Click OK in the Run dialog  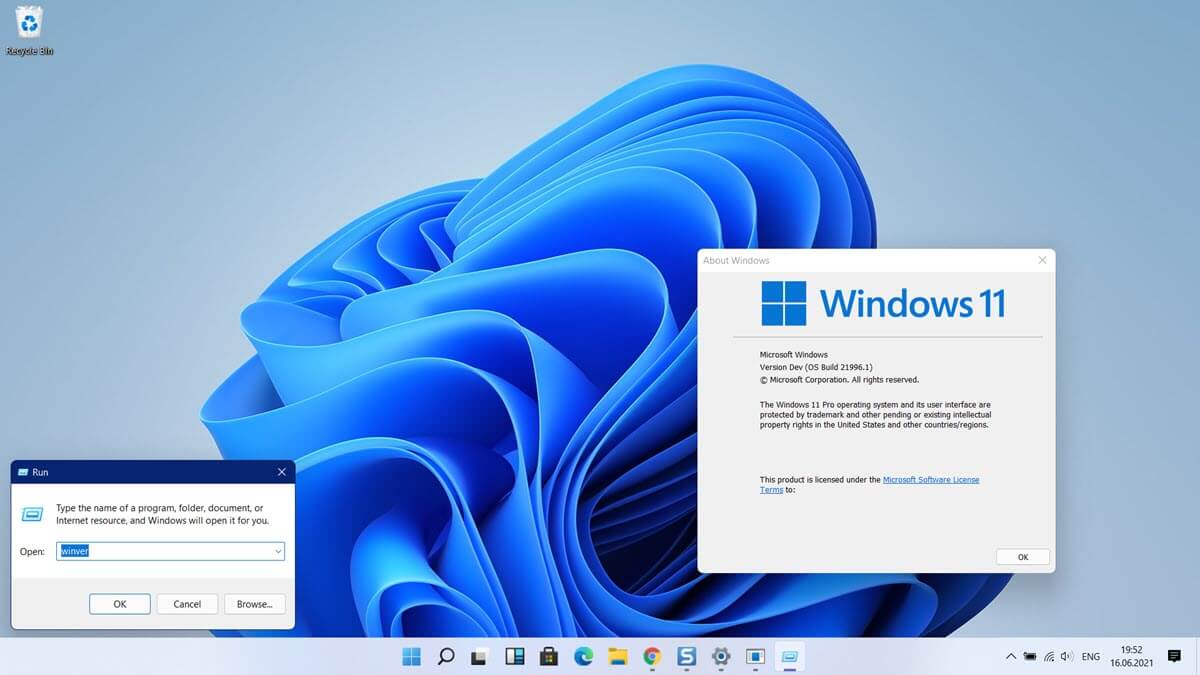(120, 604)
